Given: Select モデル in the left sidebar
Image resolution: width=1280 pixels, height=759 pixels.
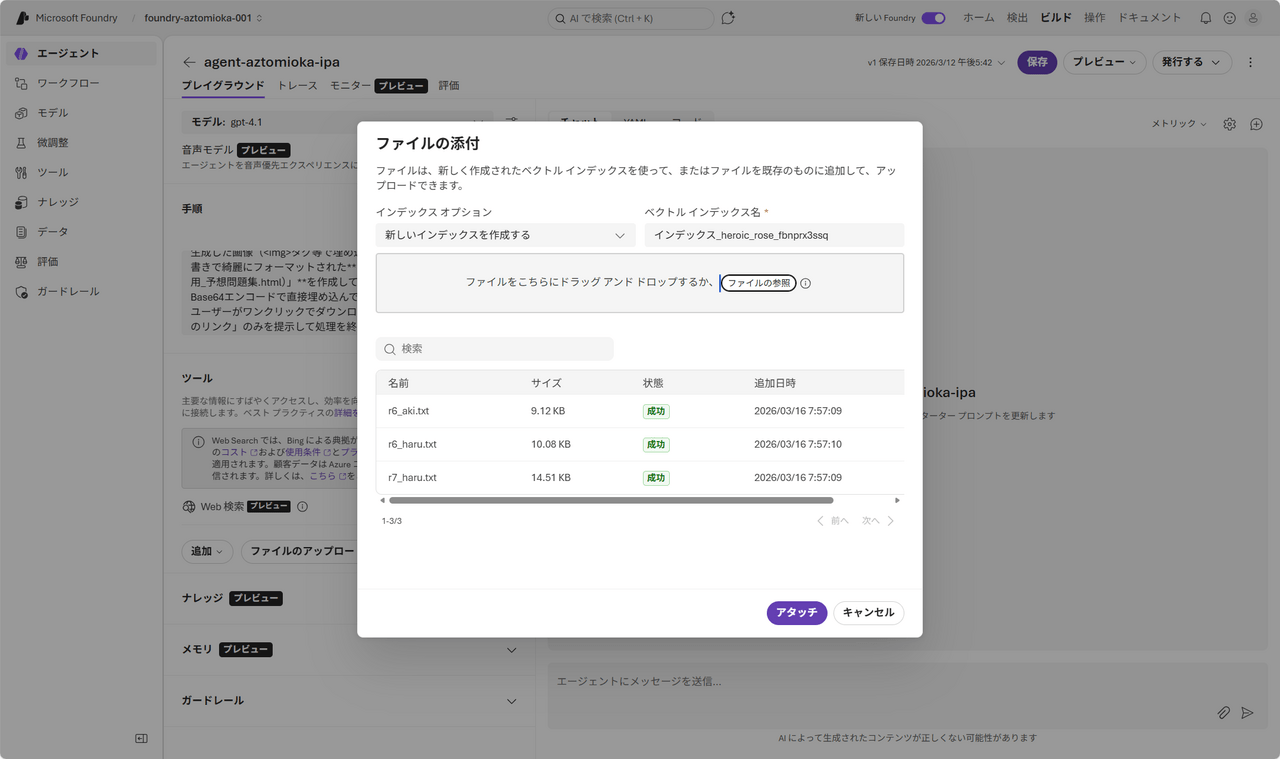Looking at the screenshot, I should pyautogui.click(x=53, y=113).
